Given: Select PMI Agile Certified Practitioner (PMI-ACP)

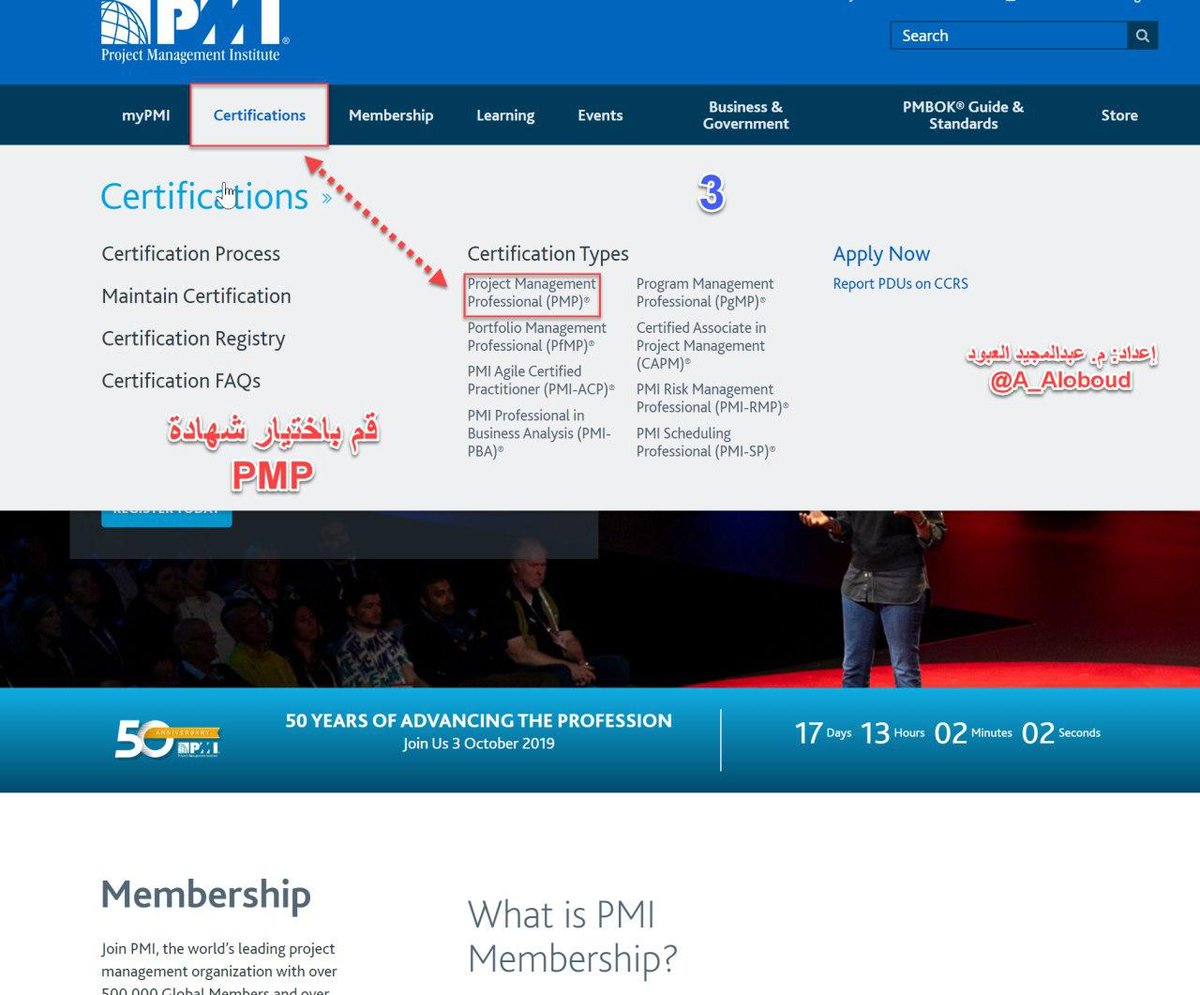Looking at the screenshot, I should (541, 380).
